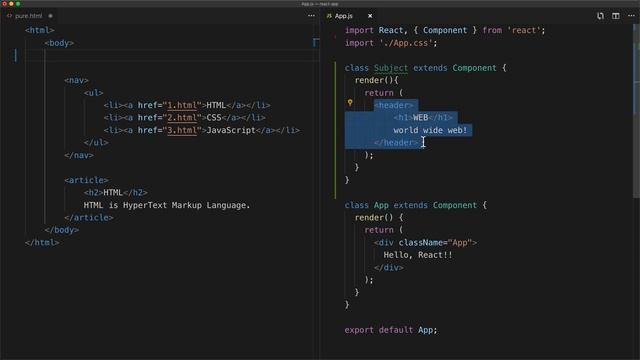640x360 pixels.
Task: Click the './App.css' import string
Action: click(406, 43)
